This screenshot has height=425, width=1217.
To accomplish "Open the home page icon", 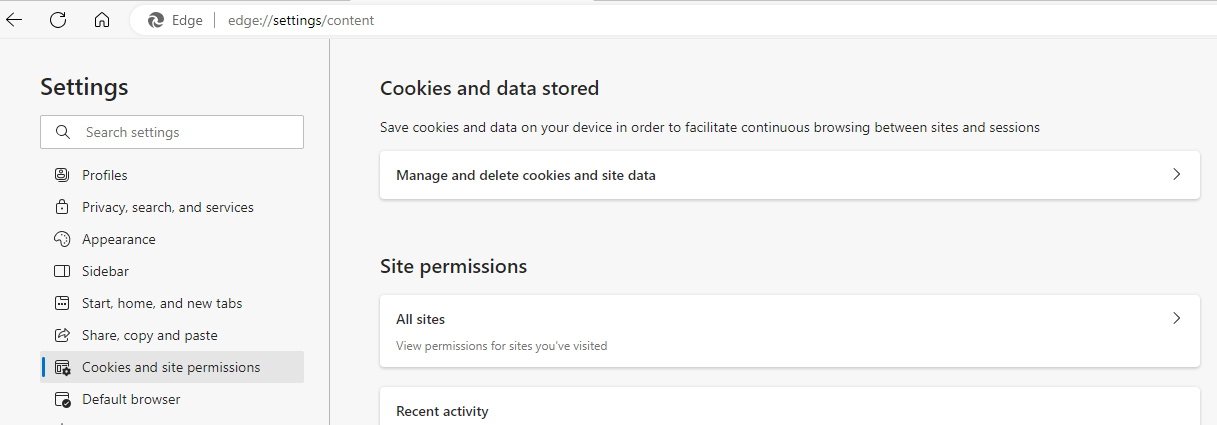I will coord(102,20).
